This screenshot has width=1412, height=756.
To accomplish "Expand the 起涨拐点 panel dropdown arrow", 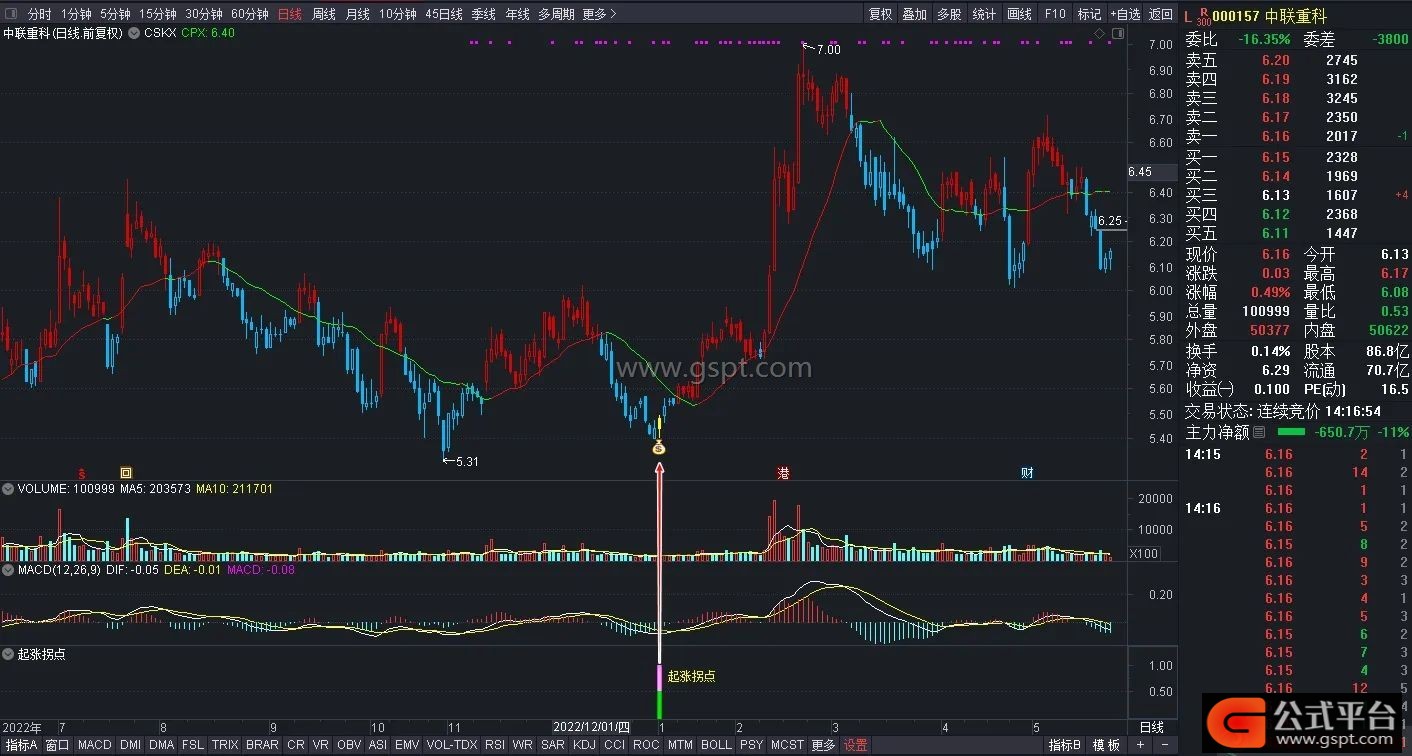I will click(8, 653).
